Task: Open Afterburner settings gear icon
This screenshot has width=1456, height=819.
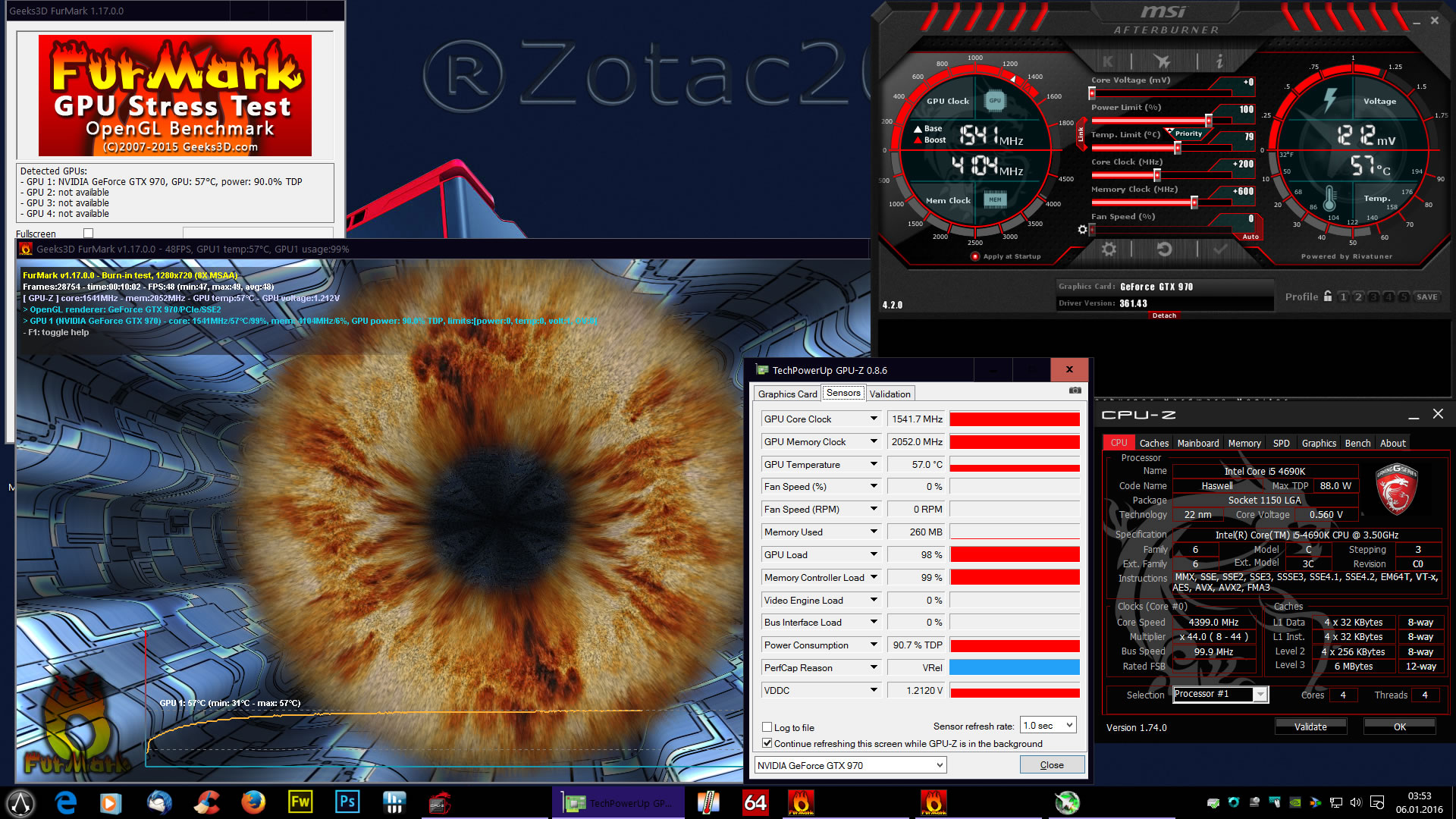Action: pos(1109,249)
